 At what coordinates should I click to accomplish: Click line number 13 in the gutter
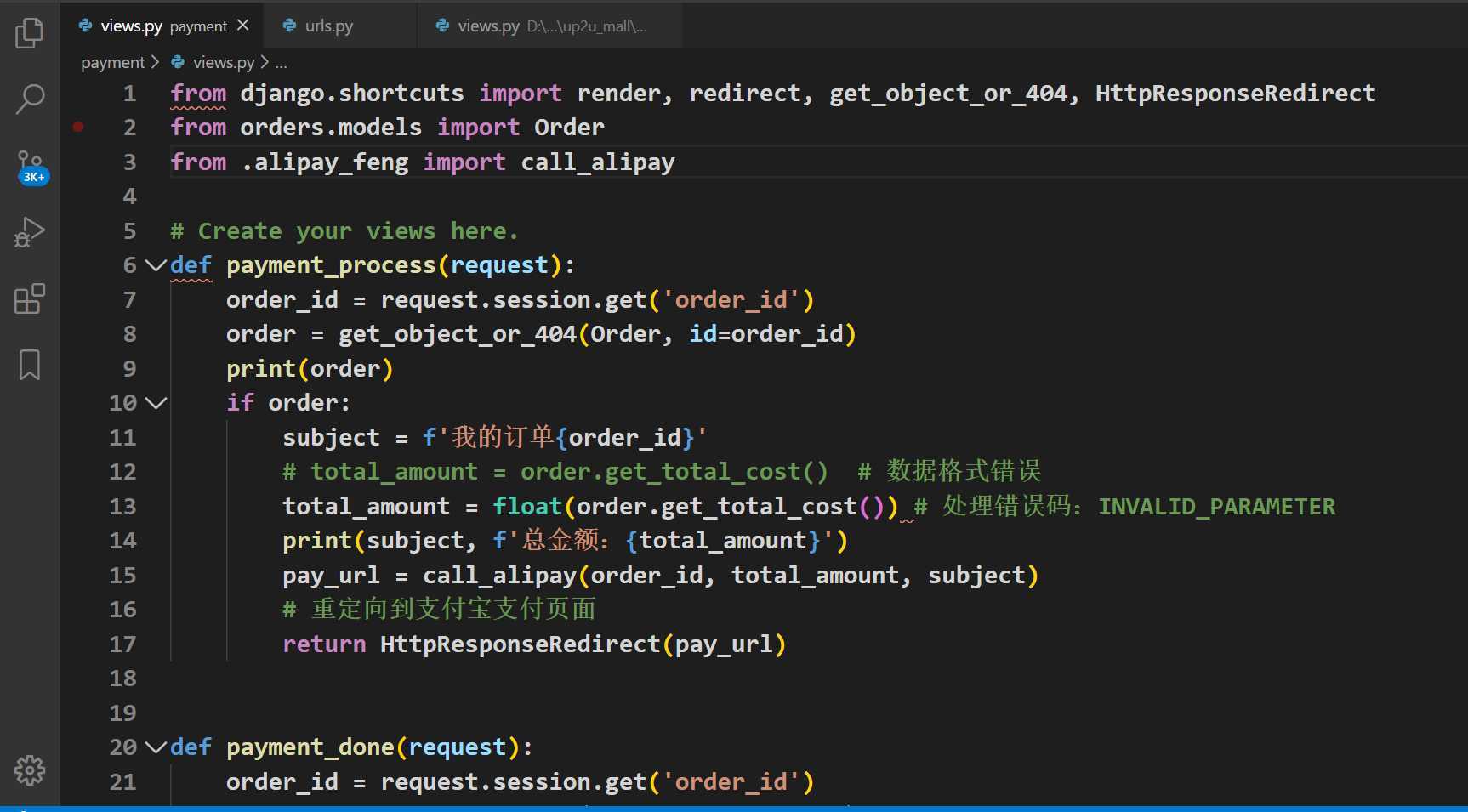122,507
